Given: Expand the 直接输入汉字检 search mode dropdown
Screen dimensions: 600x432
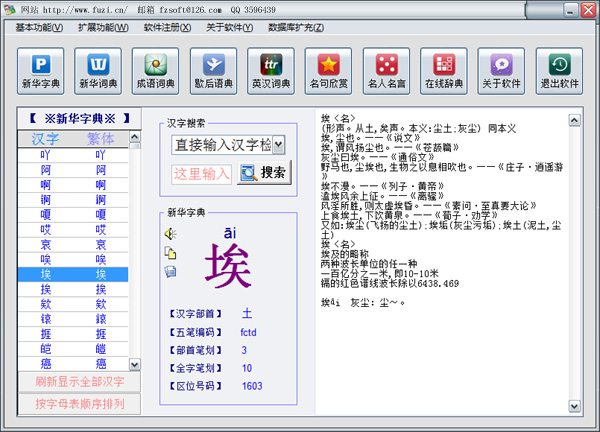Looking at the screenshot, I should [x=279, y=145].
